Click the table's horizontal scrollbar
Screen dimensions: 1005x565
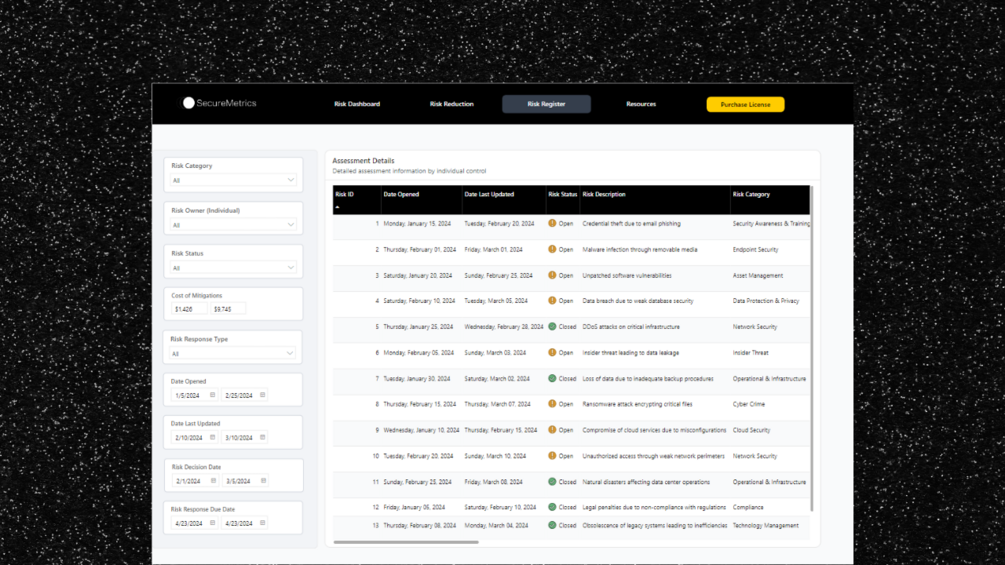(x=406, y=542)
